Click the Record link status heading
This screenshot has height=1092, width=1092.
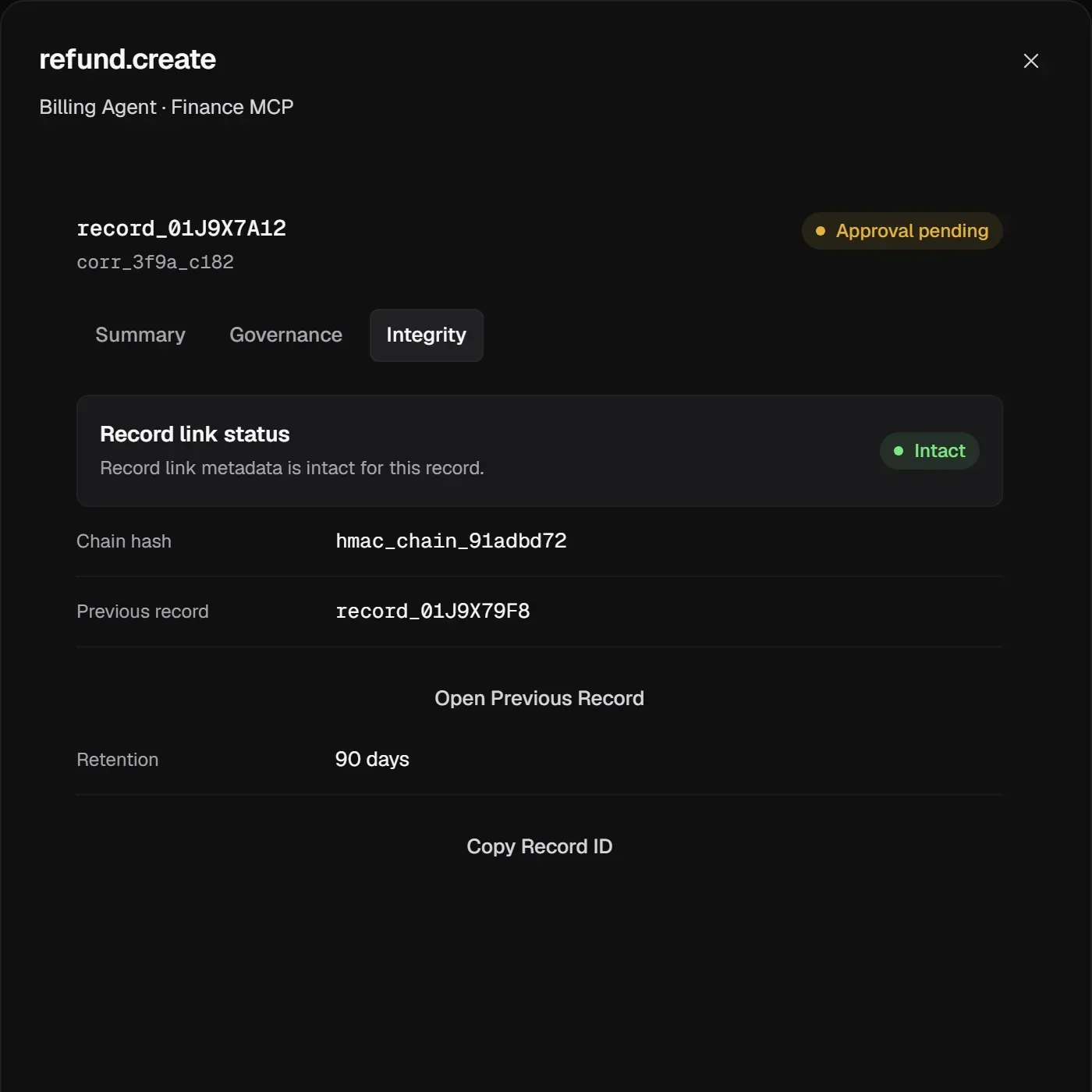click(x=195, y=434)
